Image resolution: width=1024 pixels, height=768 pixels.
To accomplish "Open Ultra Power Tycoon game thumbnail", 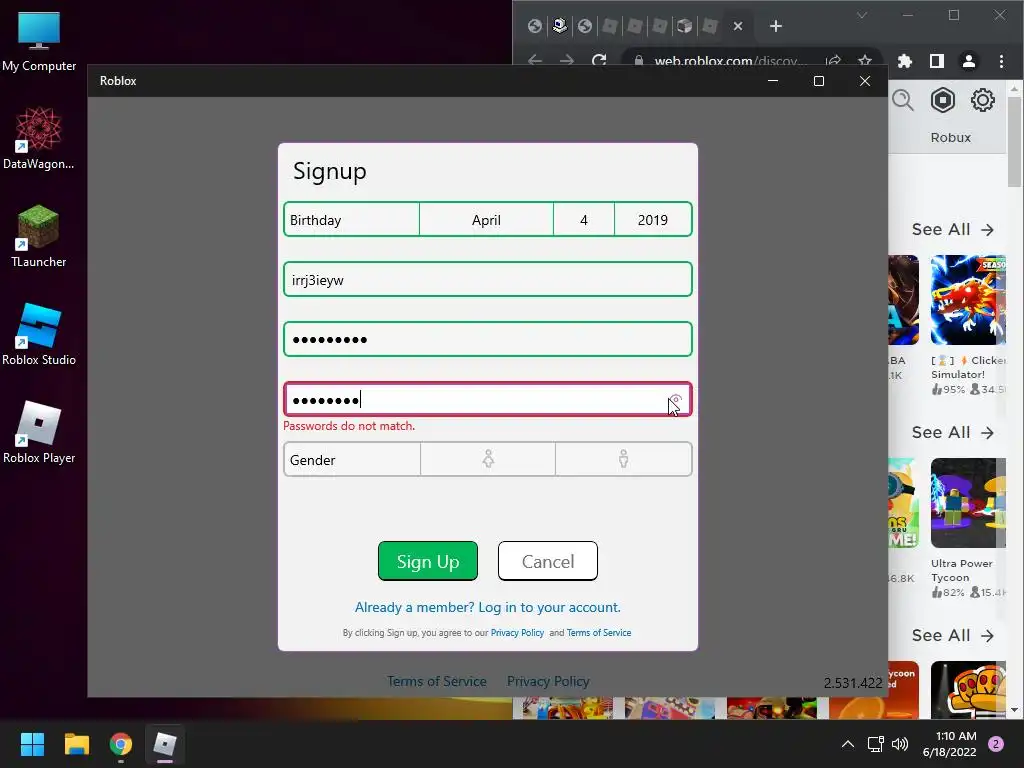I will point(968,503).
